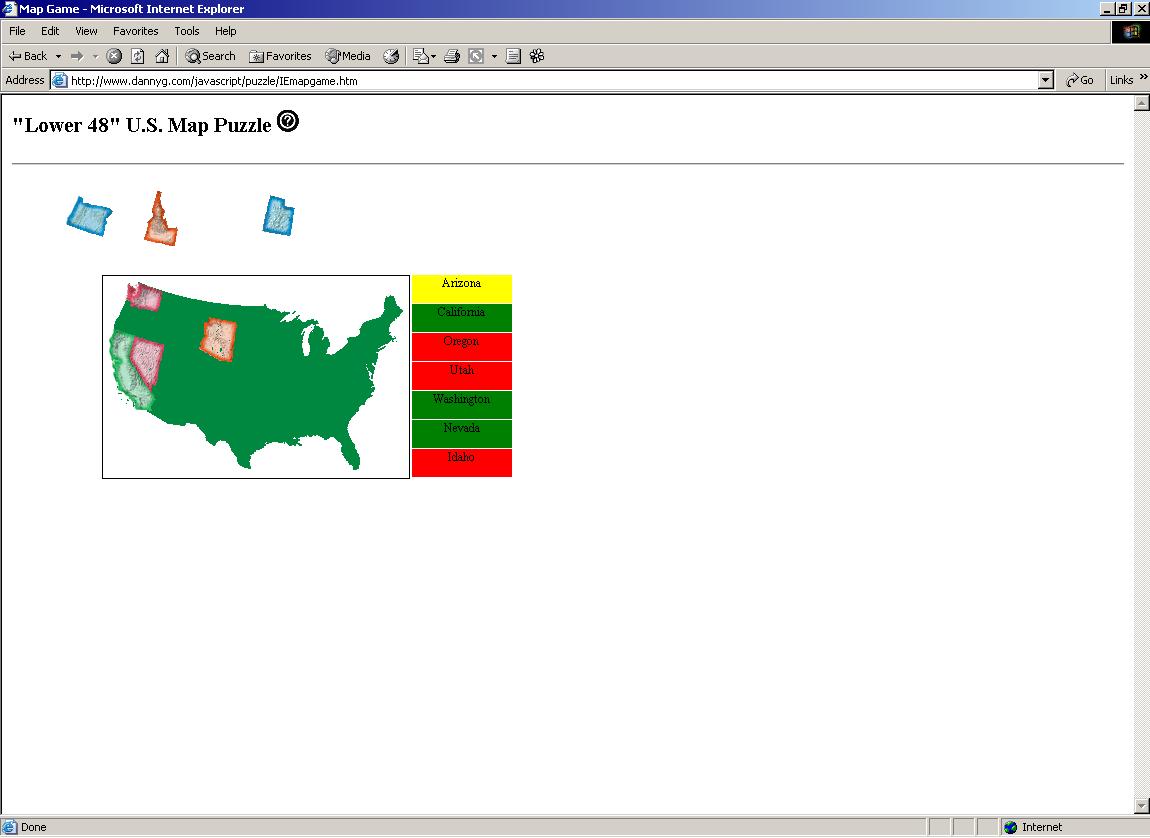The height and width of the screenshot is (838, 1150).
Task: Open the Back history dropdown arrow
Action: 58,56
